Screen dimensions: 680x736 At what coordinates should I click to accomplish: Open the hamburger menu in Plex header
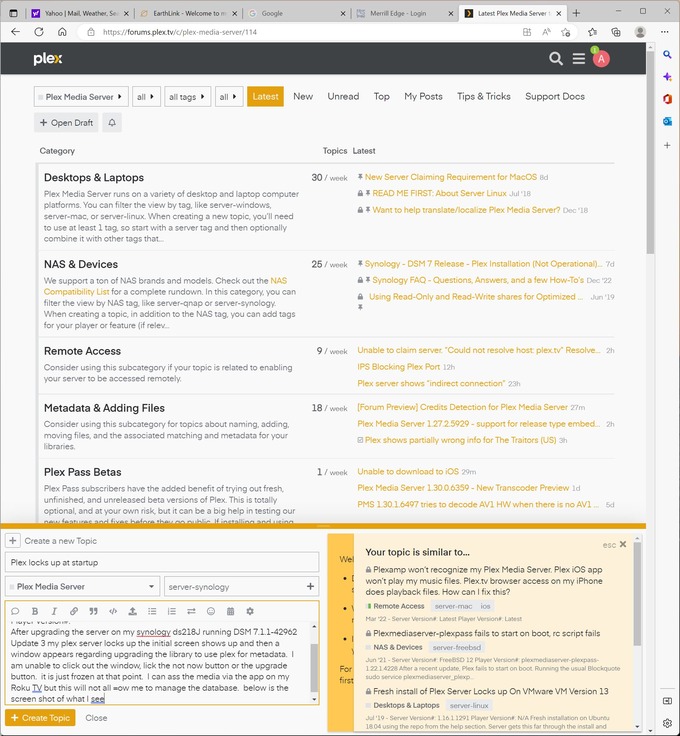(x=579, y=59)
